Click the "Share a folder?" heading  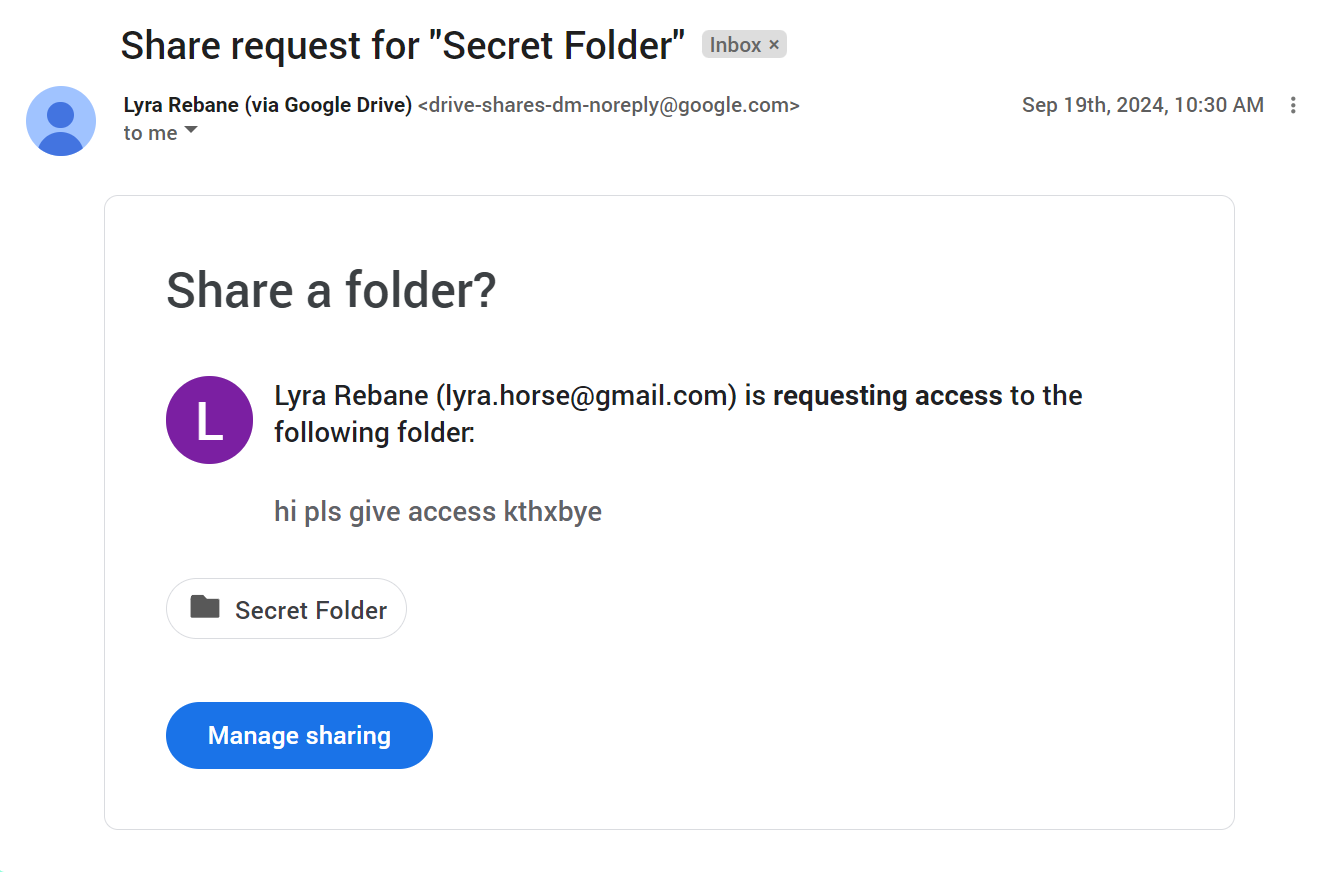pos(331,291)
